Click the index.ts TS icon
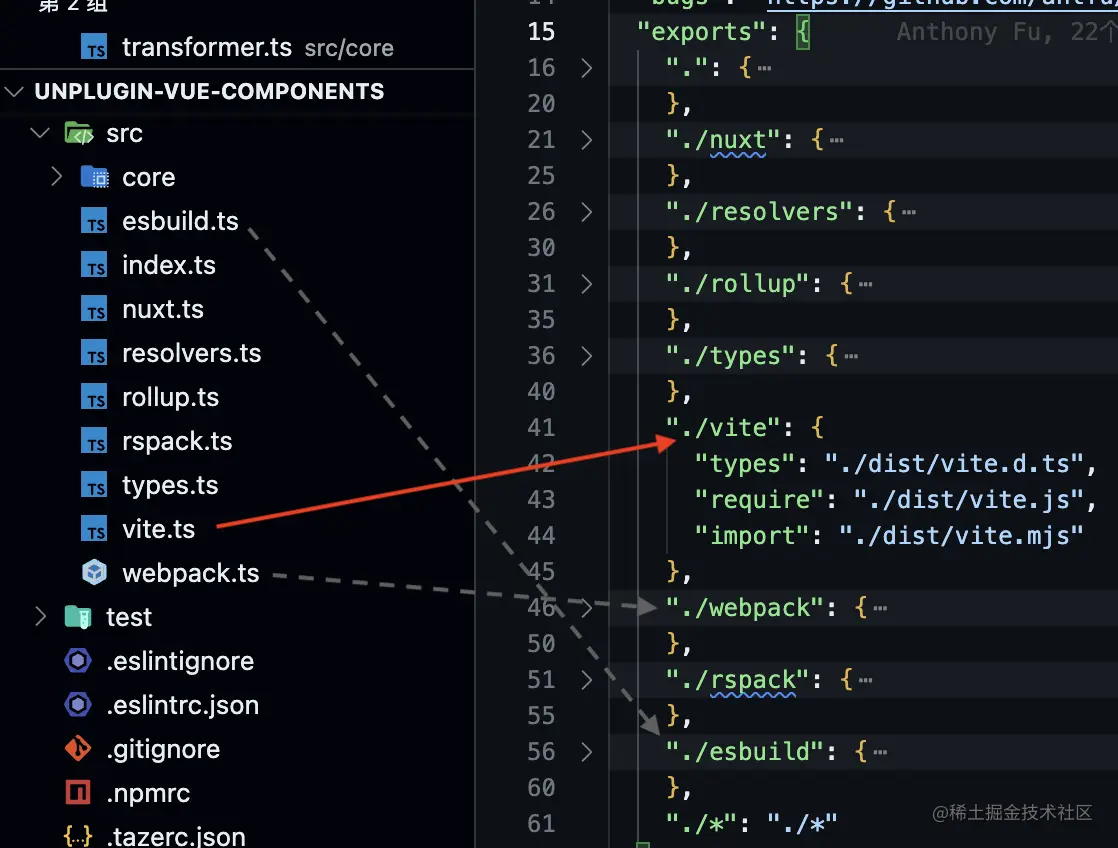The image size is (1118, 848). point(94,265)
